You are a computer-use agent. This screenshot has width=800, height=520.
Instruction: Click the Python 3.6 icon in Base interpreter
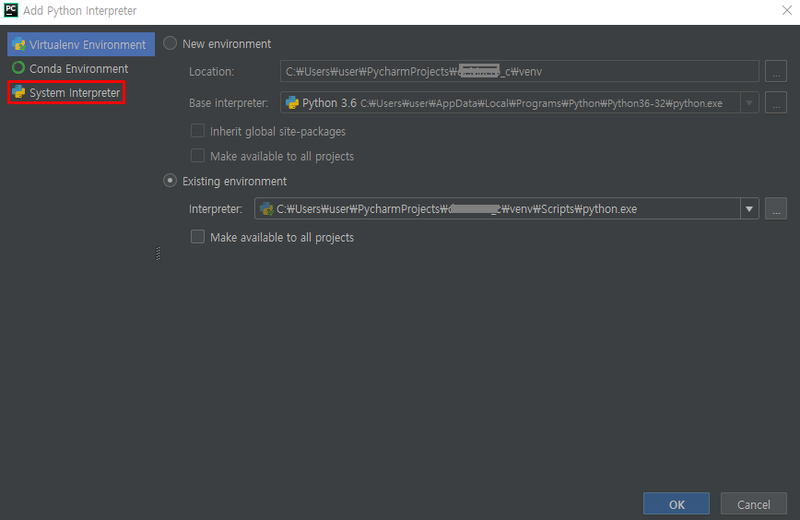coord(292,103)
